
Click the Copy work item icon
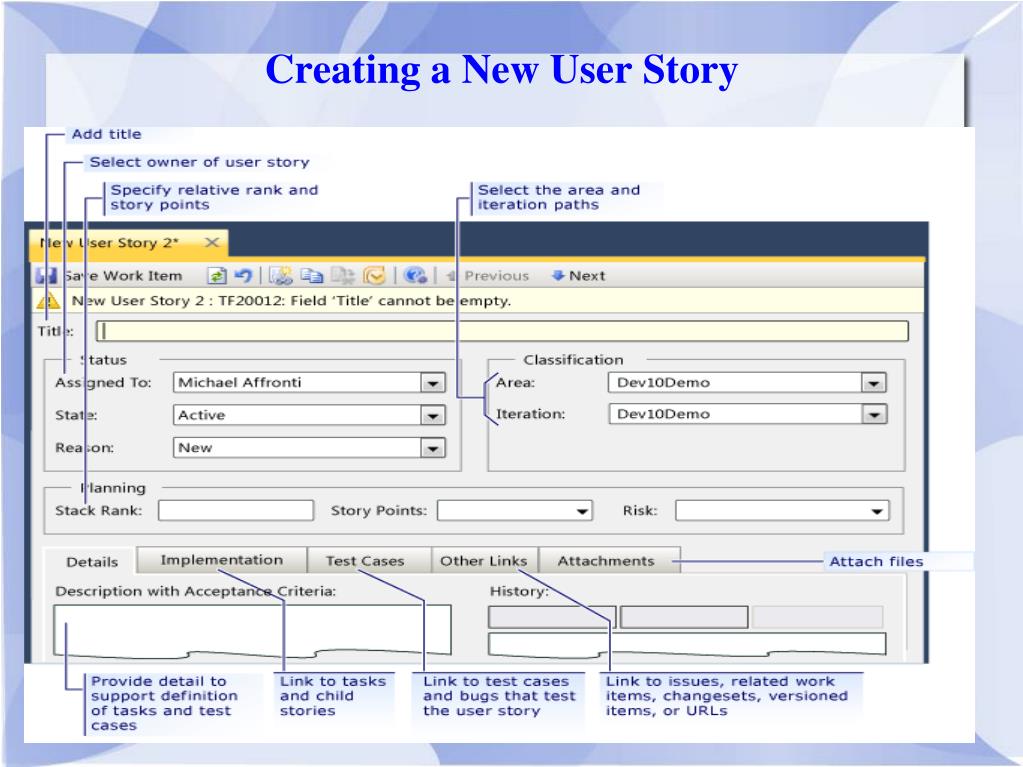point(312,276)
